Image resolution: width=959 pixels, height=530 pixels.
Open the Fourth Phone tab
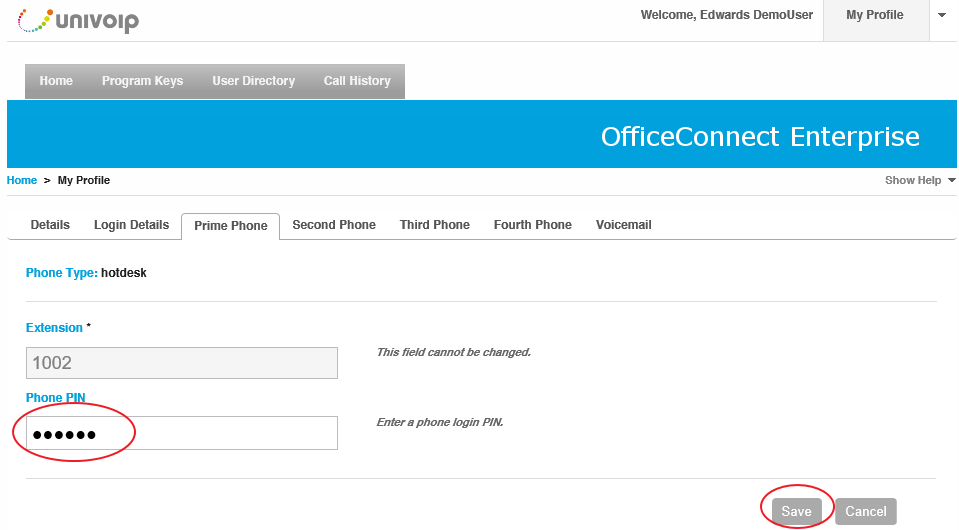click(x=533, y=225)
